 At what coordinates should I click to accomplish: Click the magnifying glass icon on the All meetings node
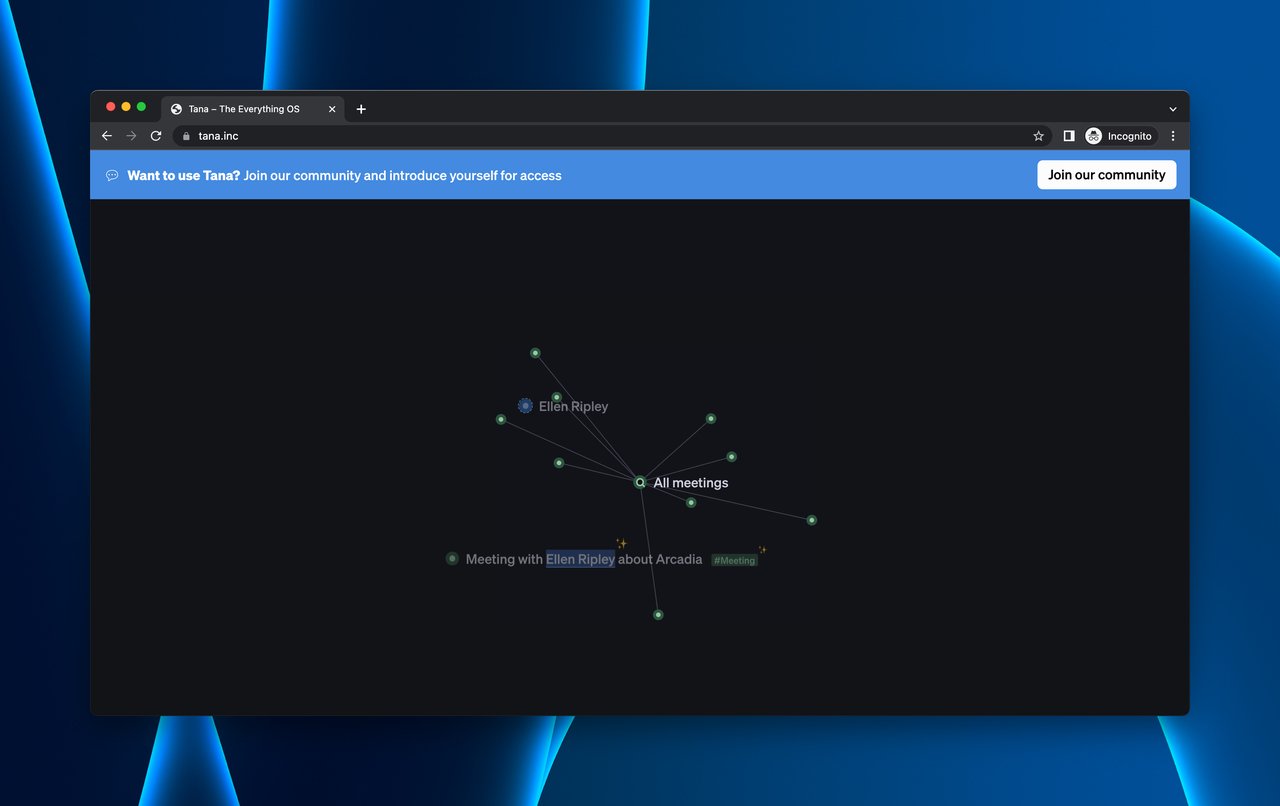tap(640, 482)
